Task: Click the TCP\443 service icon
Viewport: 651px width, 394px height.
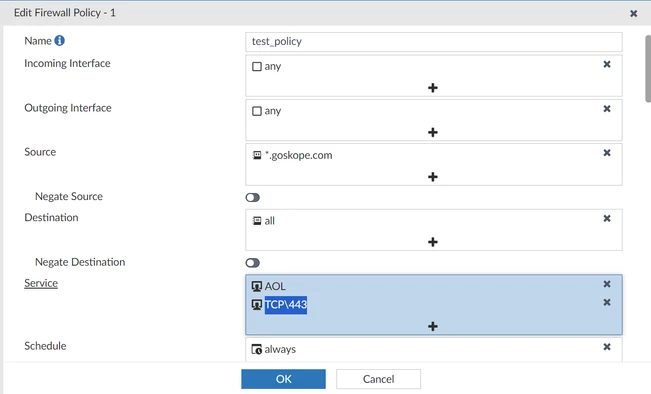Action: click(x=257, y=305)
